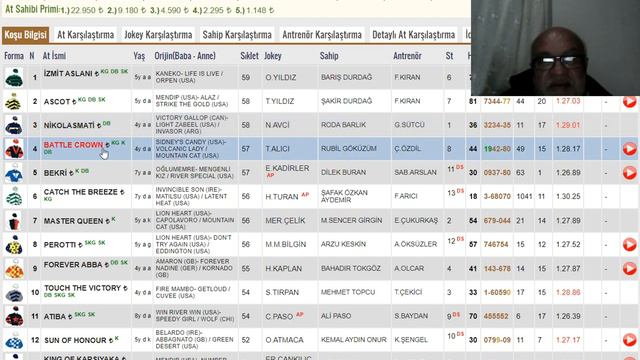This screenshot has height=360, width=640.
Task: Open horse link BATTLE CROWN
Action: [73, 145]
